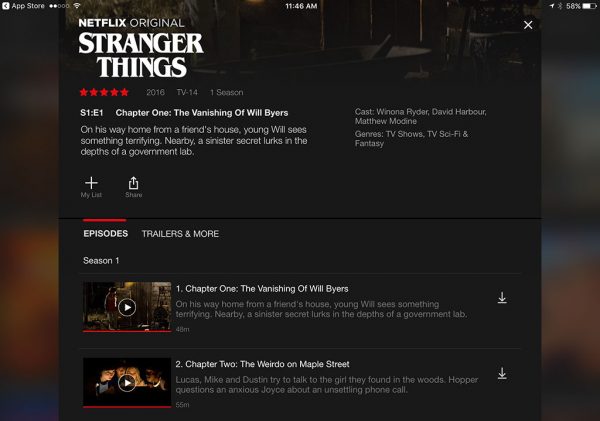The width and height of the screenshot is (600, 421).
Task: Download Chapter One episode
Action: pos(502,298)
